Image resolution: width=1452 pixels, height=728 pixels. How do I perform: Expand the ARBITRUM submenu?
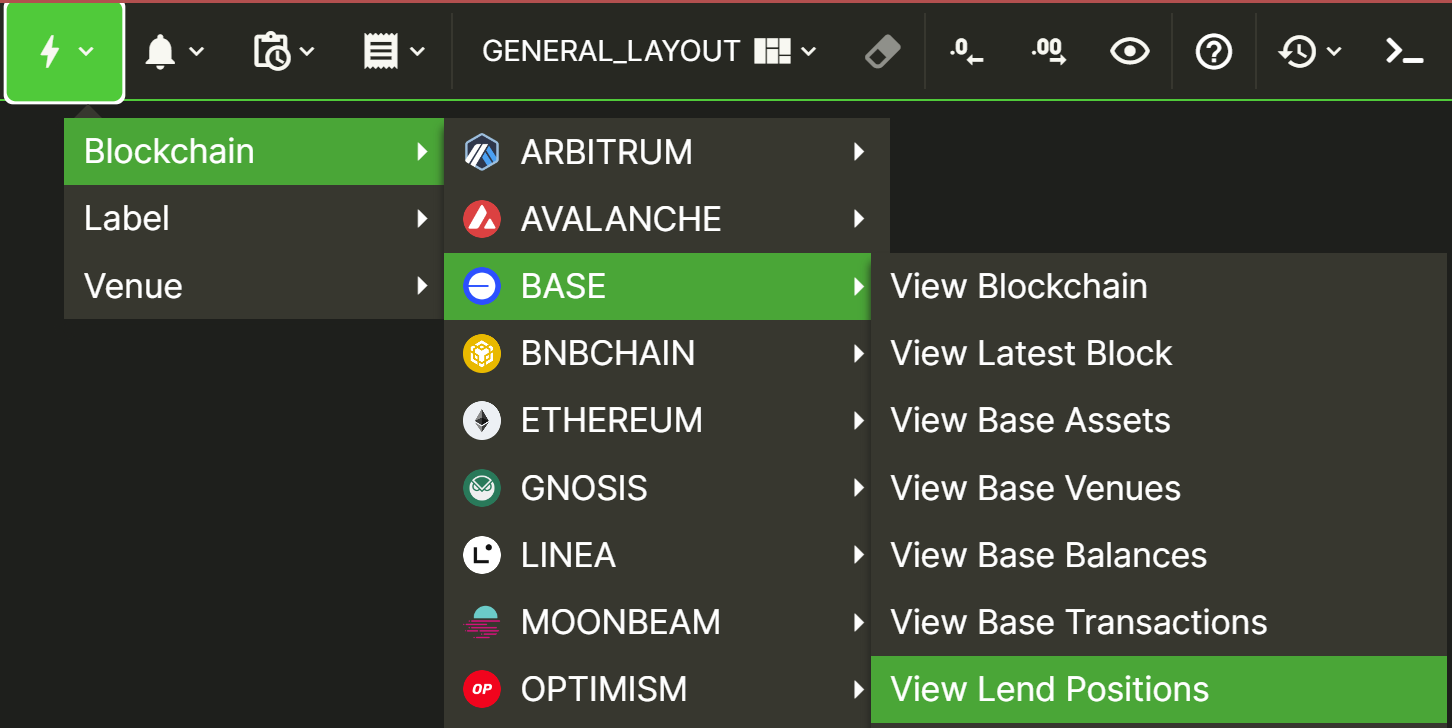667,152
